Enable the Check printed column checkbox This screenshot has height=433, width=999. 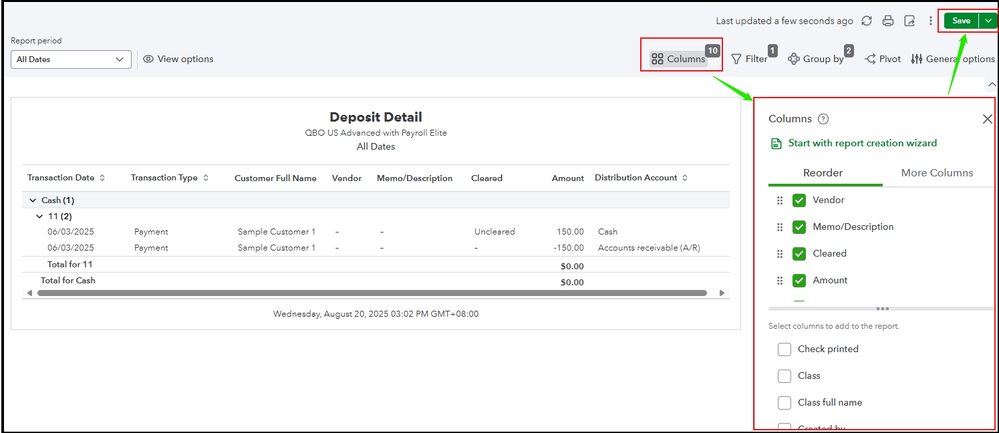click(785, 349)
